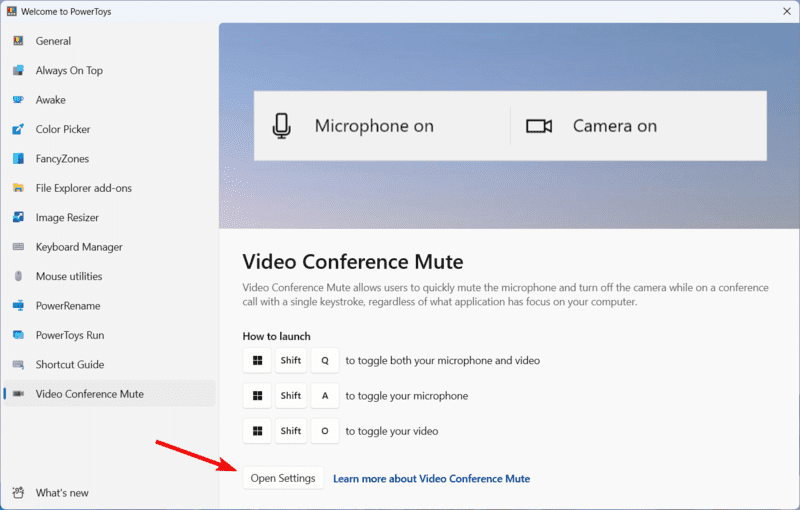This screenshot has width=800, height=510.
Task: Open the General page
Action: point(109,41)
